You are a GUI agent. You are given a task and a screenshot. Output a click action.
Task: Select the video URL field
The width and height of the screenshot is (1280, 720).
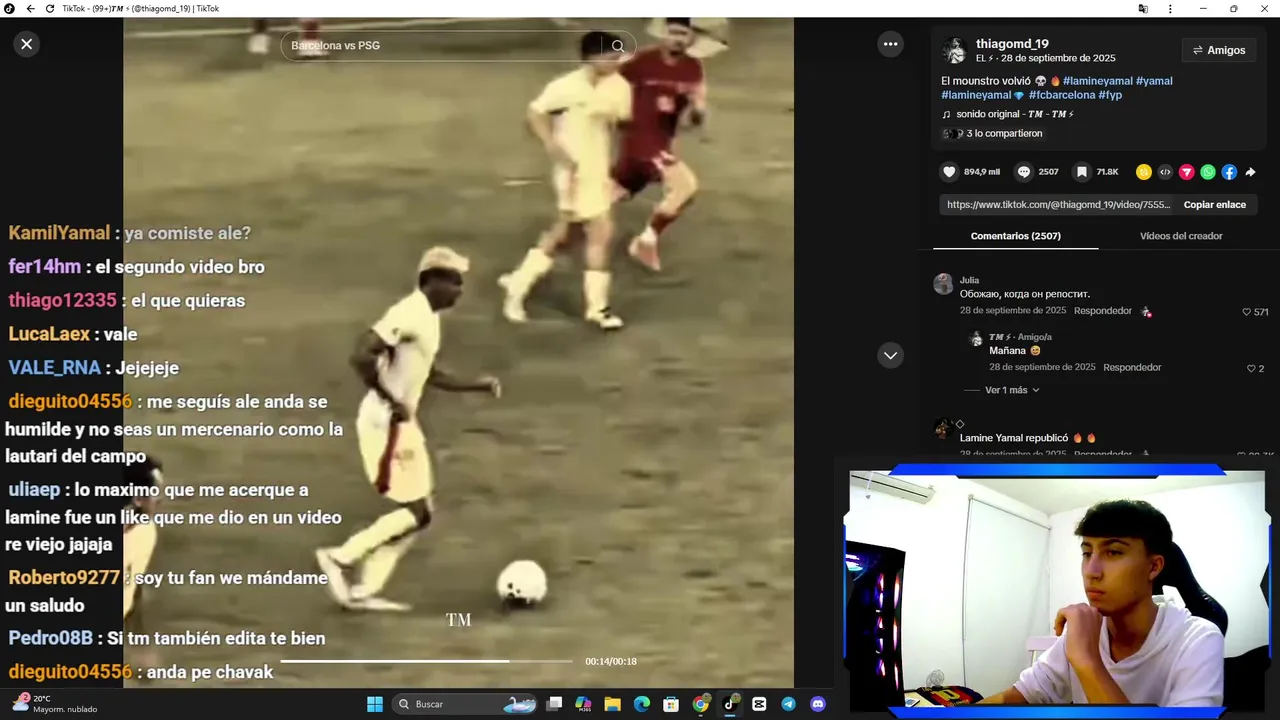point(1058,205)
